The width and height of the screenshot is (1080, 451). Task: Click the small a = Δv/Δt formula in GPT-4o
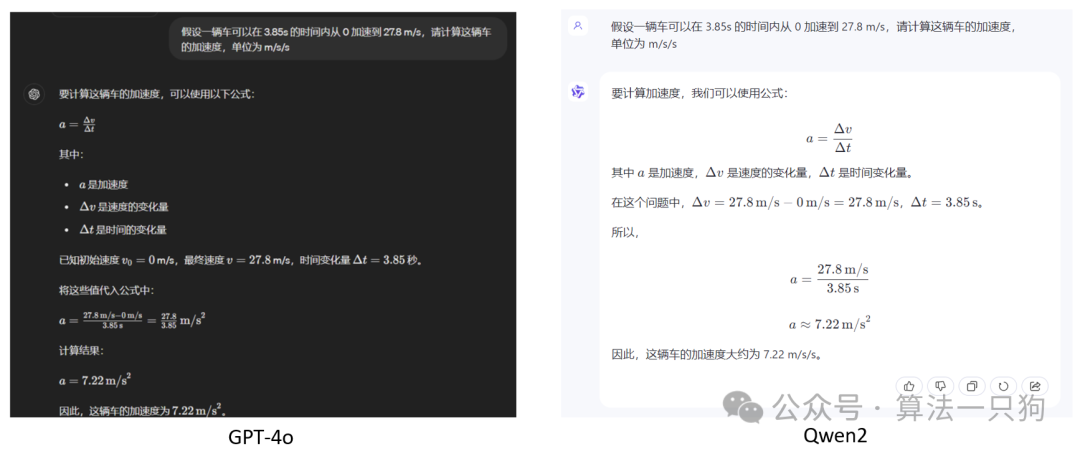click(77, 125)
